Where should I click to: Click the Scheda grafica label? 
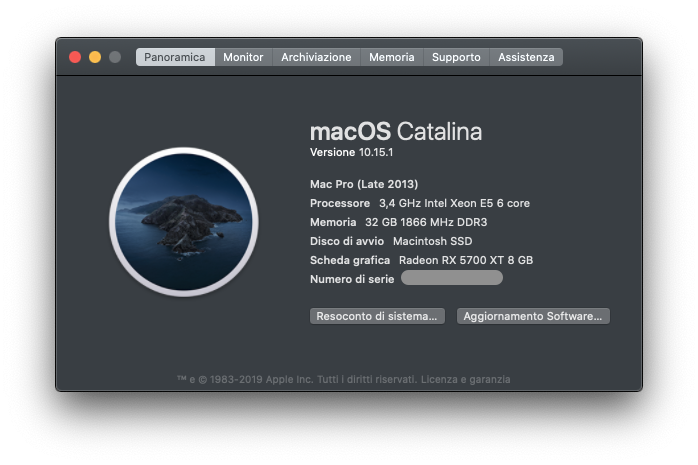350,260
